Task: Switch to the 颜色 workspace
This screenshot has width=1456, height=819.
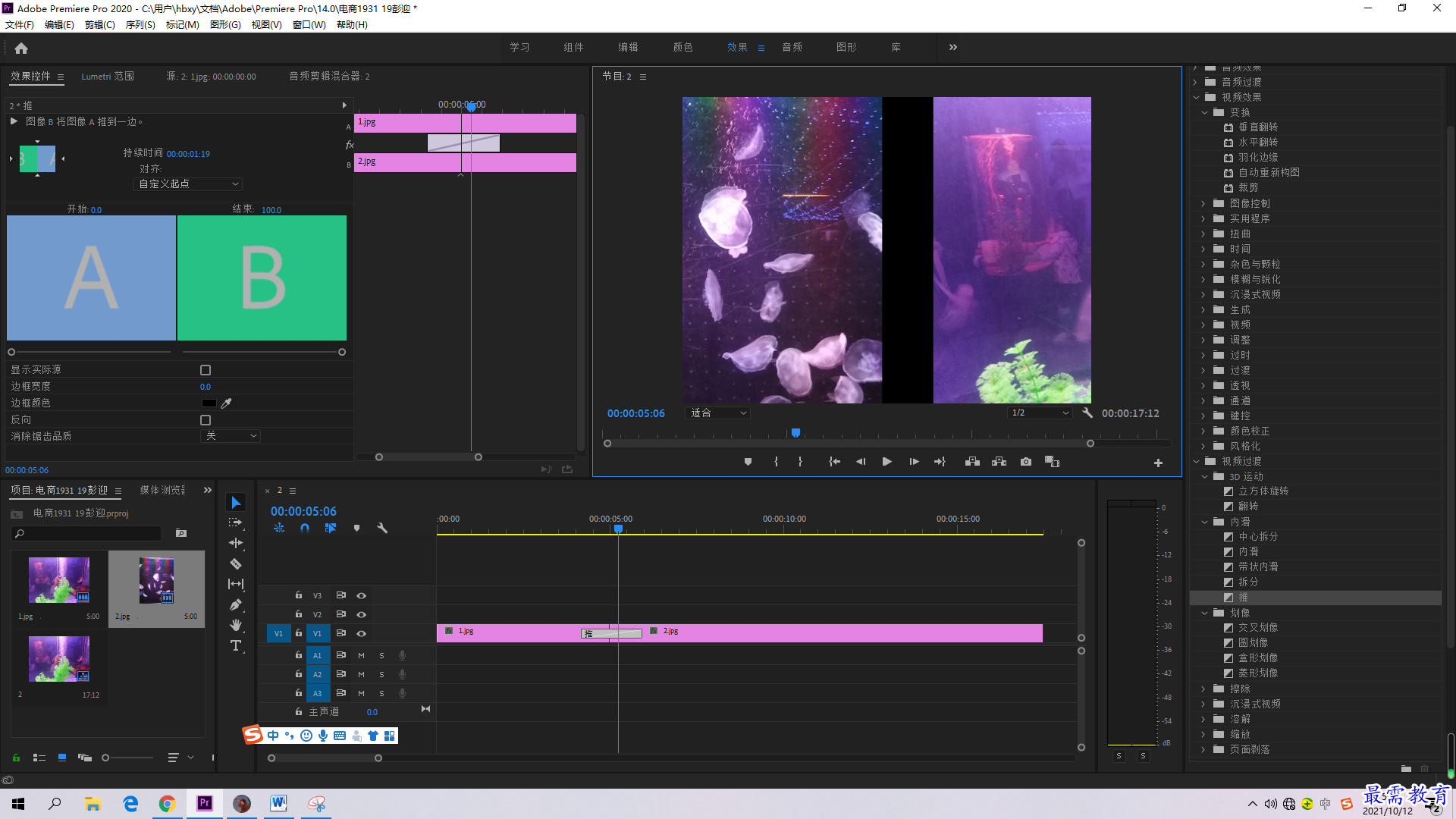Action: pos(682,47)
